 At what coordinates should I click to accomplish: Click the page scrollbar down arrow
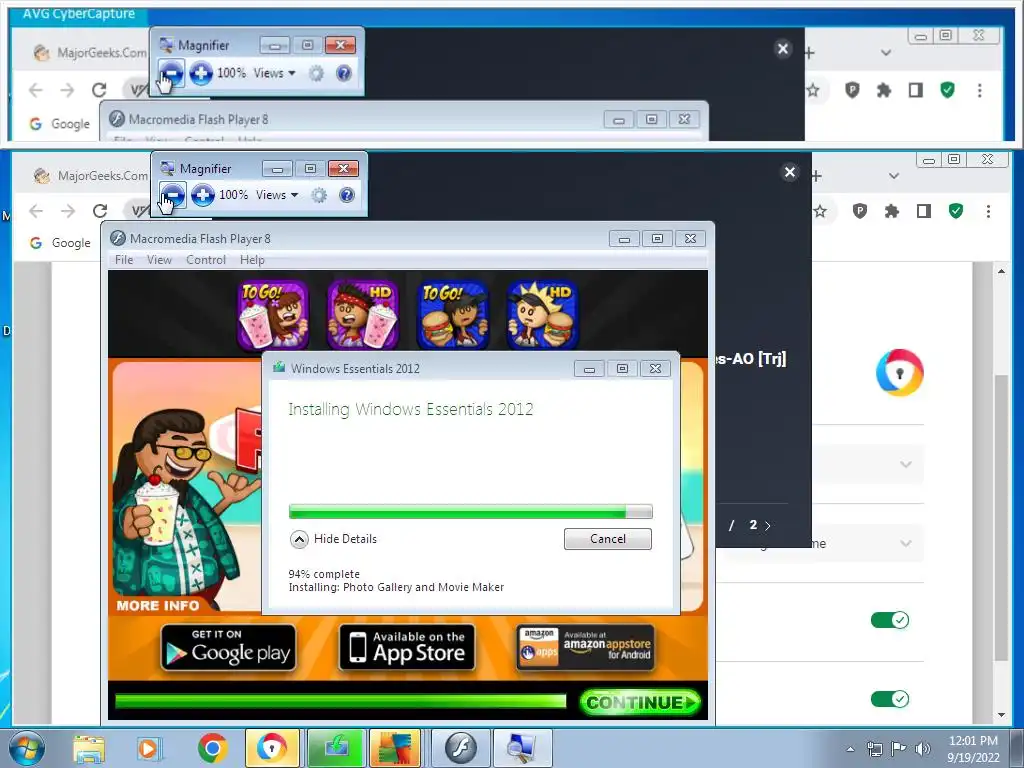click(x=1002, y=715)
